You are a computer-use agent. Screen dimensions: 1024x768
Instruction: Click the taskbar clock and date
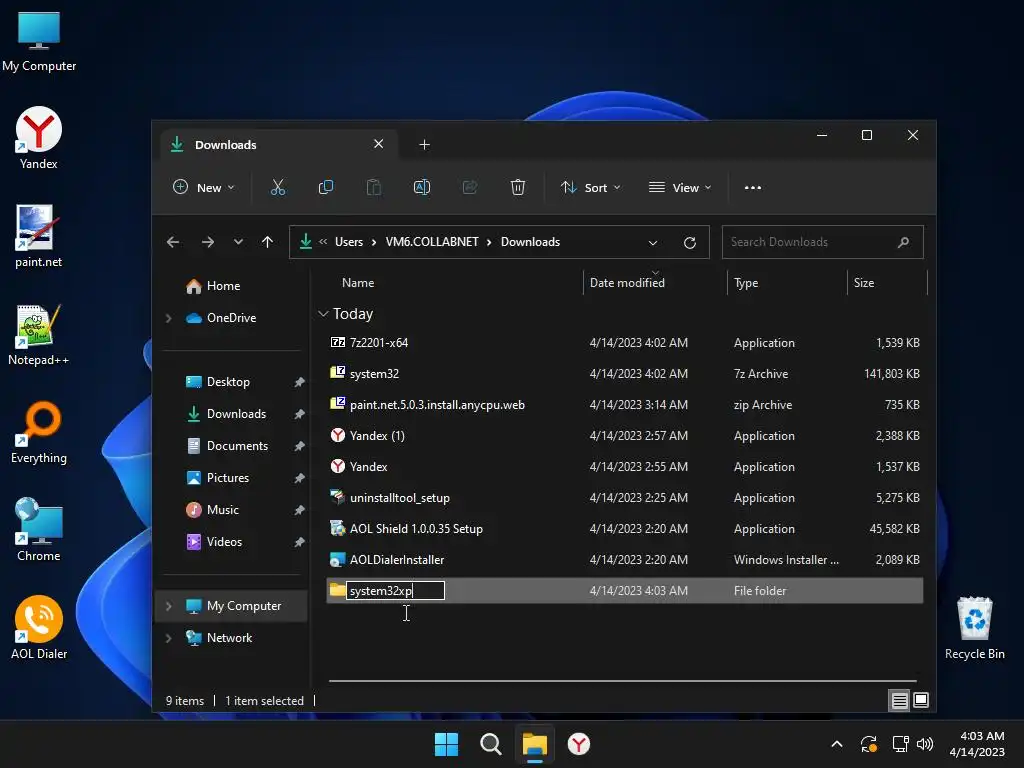(977, 744)
